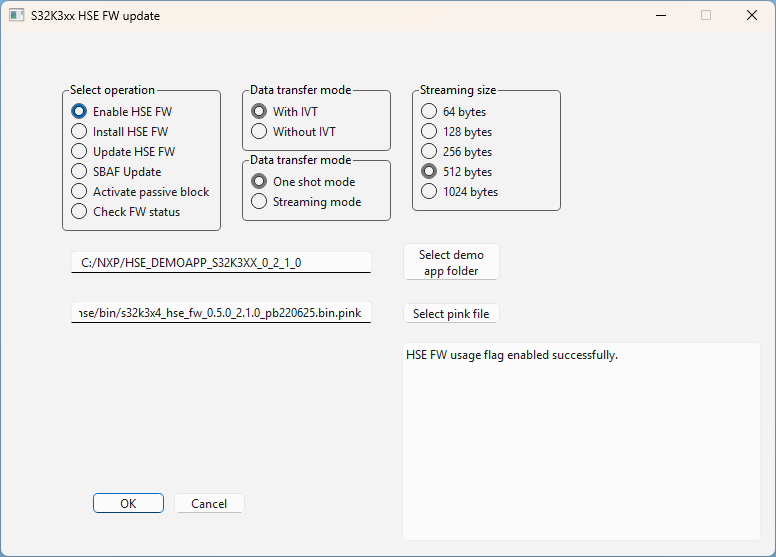
Task: Select Check FW status operation
Action: 80,211
